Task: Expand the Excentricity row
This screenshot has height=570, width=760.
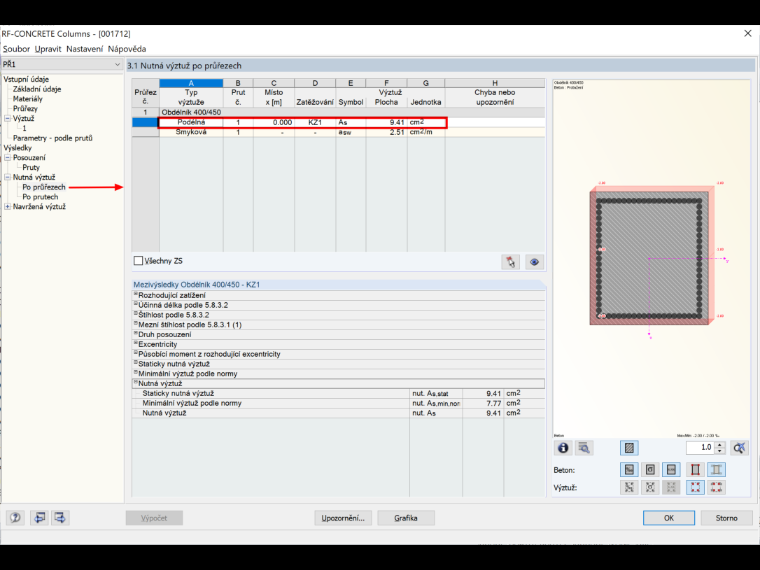Action: (x=136, y=343)
